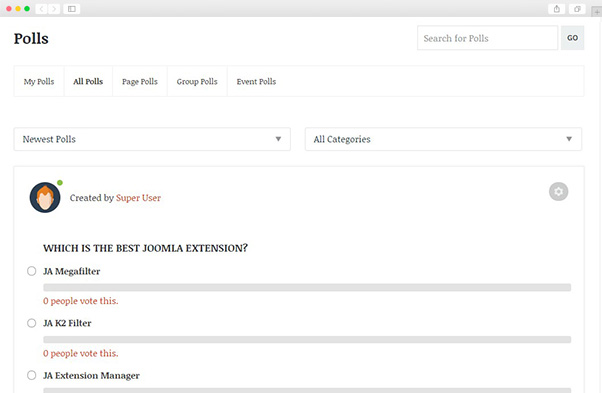Click the JA Megafilter vote progress bar
The height and width of the screenshot is (393, 602).
[x=307, y=287]
